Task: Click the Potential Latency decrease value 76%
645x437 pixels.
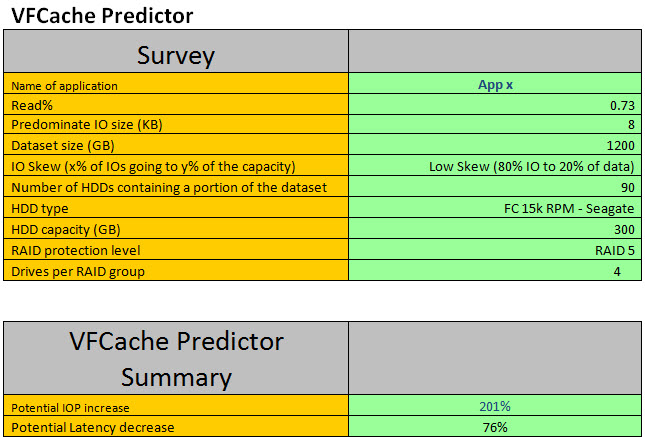Action: tap(494, 427)
